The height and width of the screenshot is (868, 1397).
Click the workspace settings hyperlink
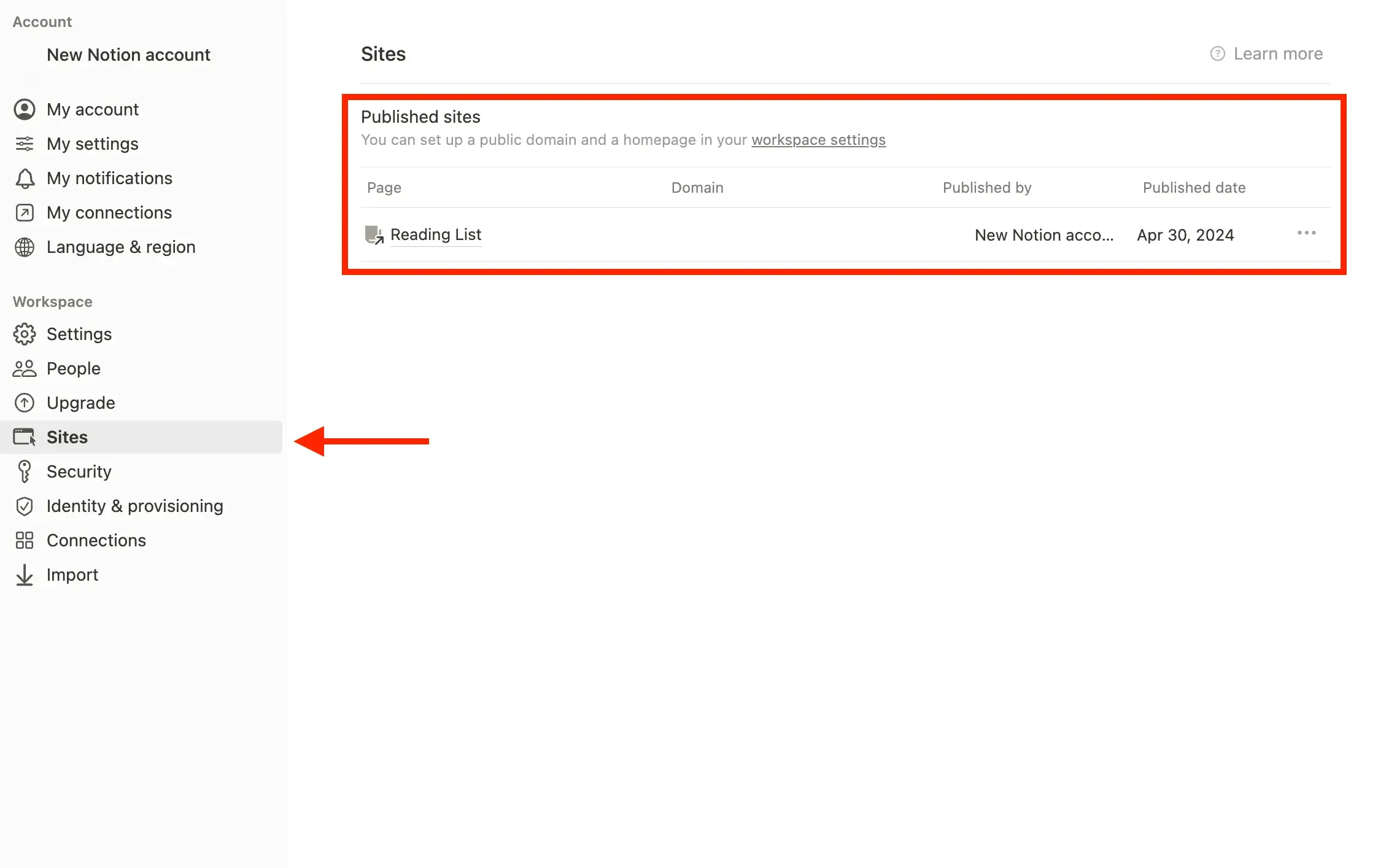818,139
